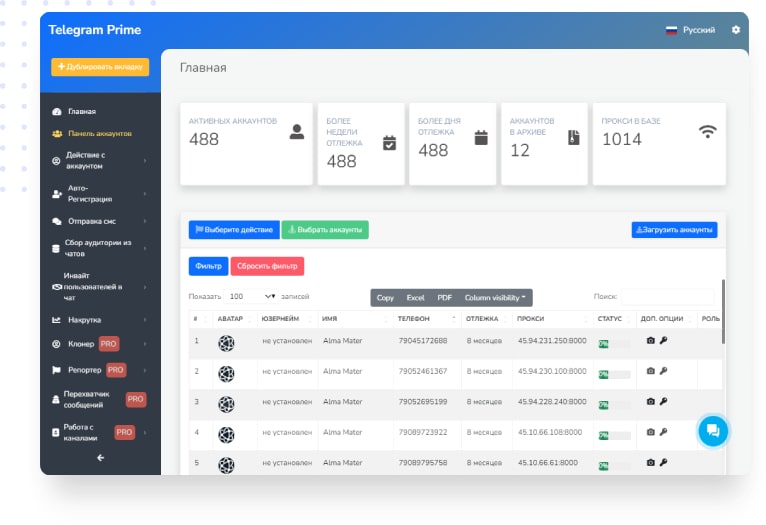The height and width of the screenshot is (525, 766).
Task: Click the user icon on active accounts card
Action: pos(296,132)
